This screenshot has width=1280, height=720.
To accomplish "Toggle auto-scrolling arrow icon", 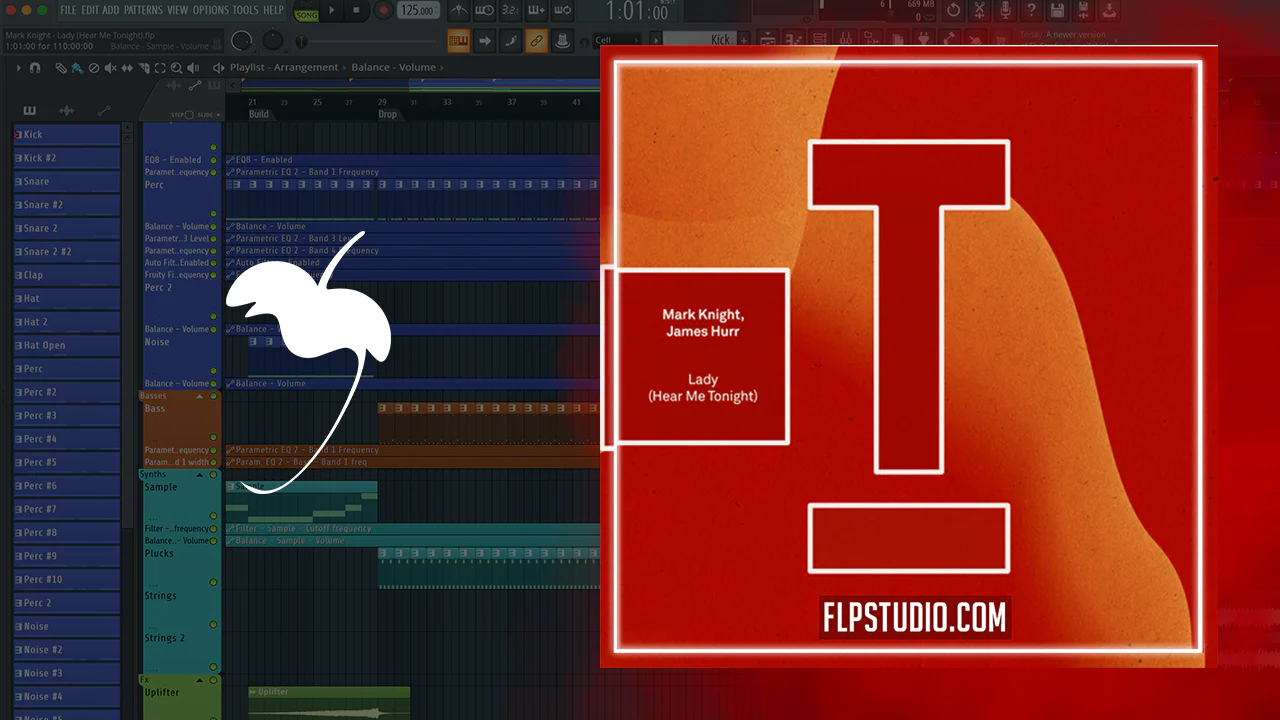I will point(484,41).
